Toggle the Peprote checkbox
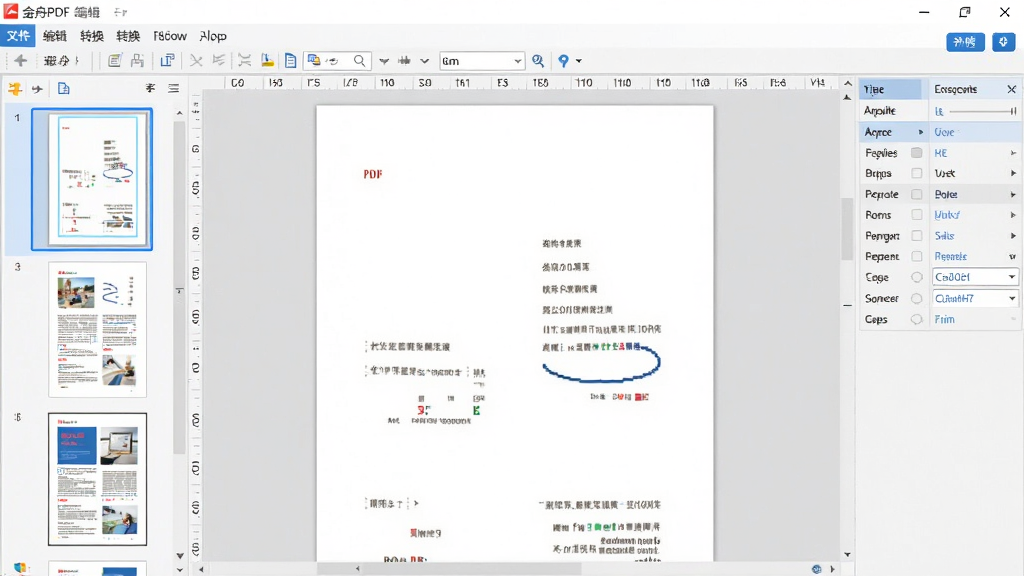Image resolution: width=1024 pixels, height=576 pixels. click(x=917, y=195)
